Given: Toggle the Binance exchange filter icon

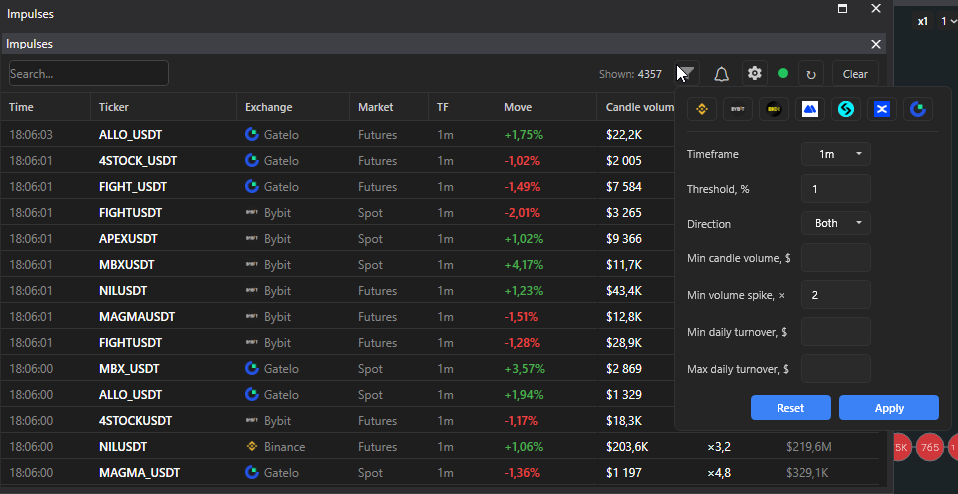Looking at the screenshot, I should click(701, 109).
